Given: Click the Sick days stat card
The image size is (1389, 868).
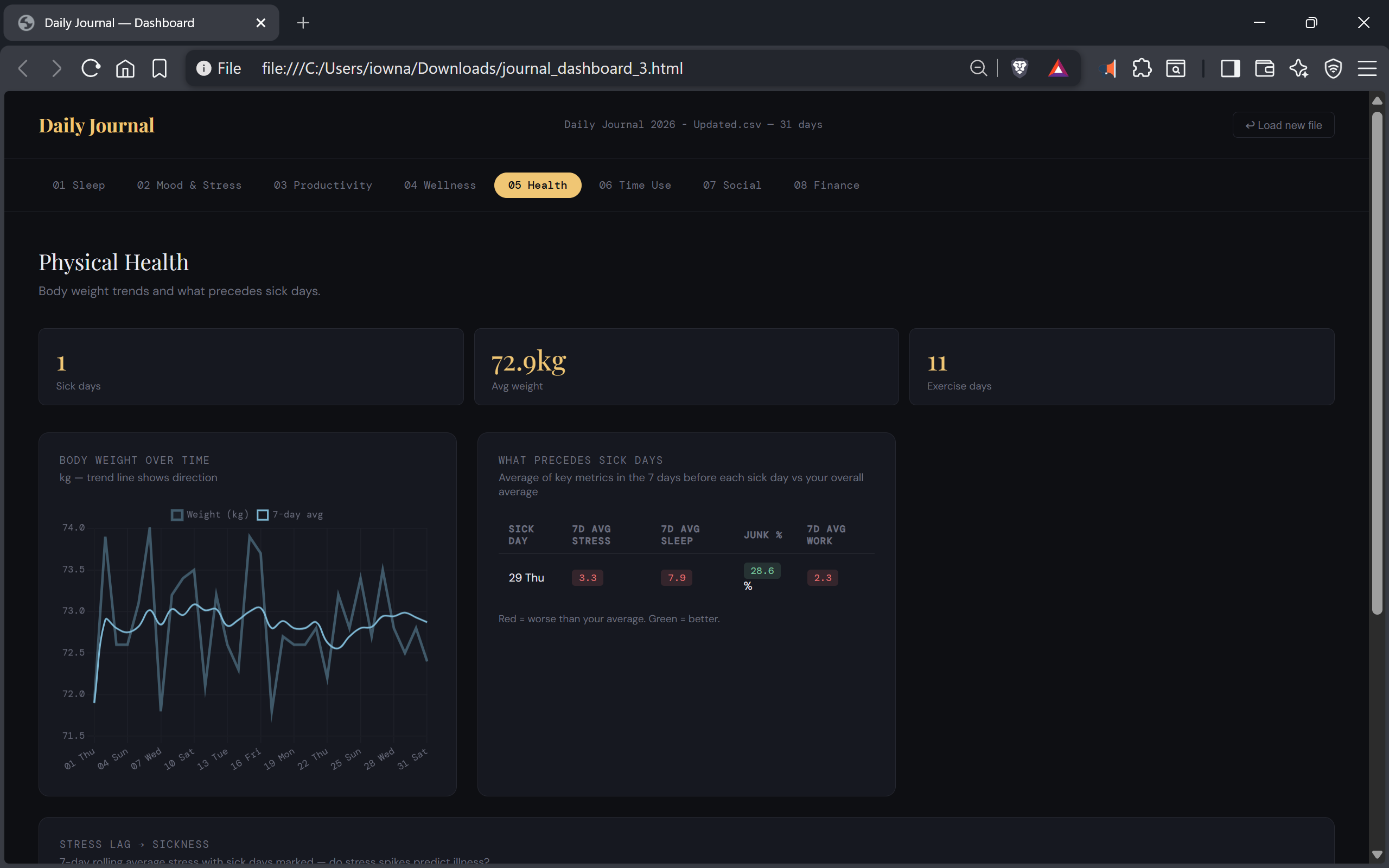Looking at the screenshot, I should [251, 367].
